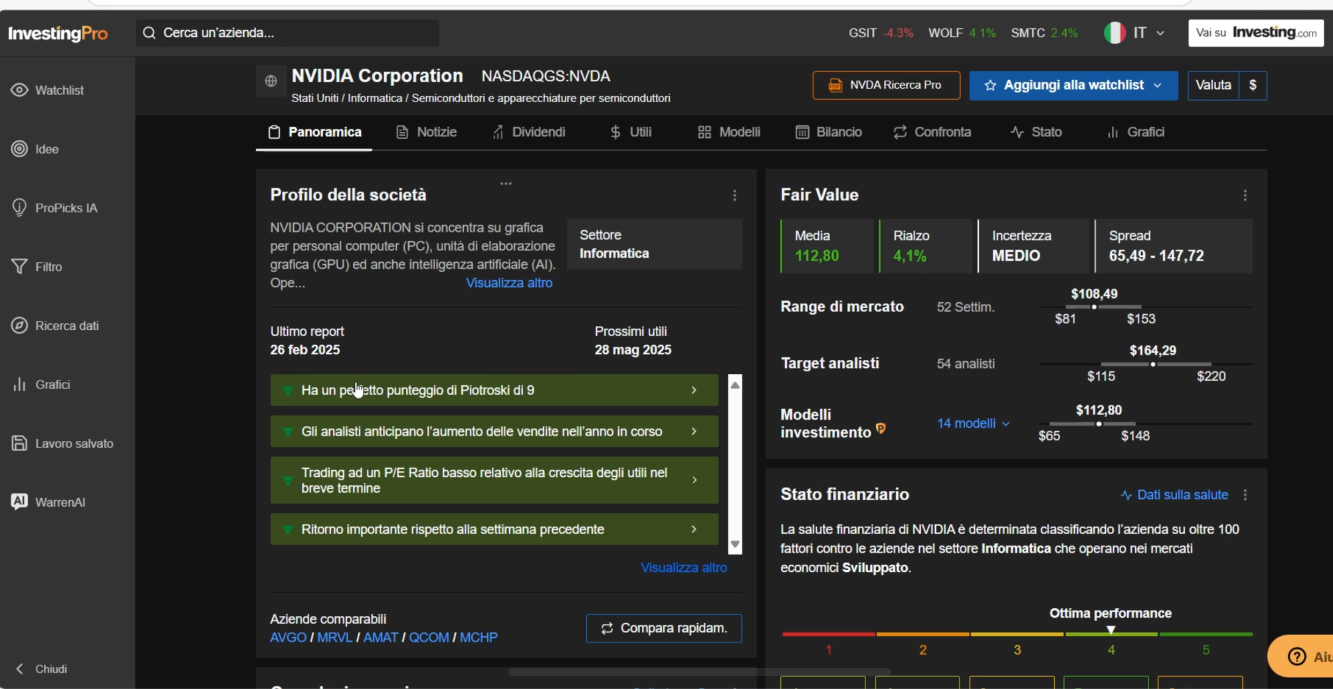Switch to the Notizie tab

coord(427,132)
